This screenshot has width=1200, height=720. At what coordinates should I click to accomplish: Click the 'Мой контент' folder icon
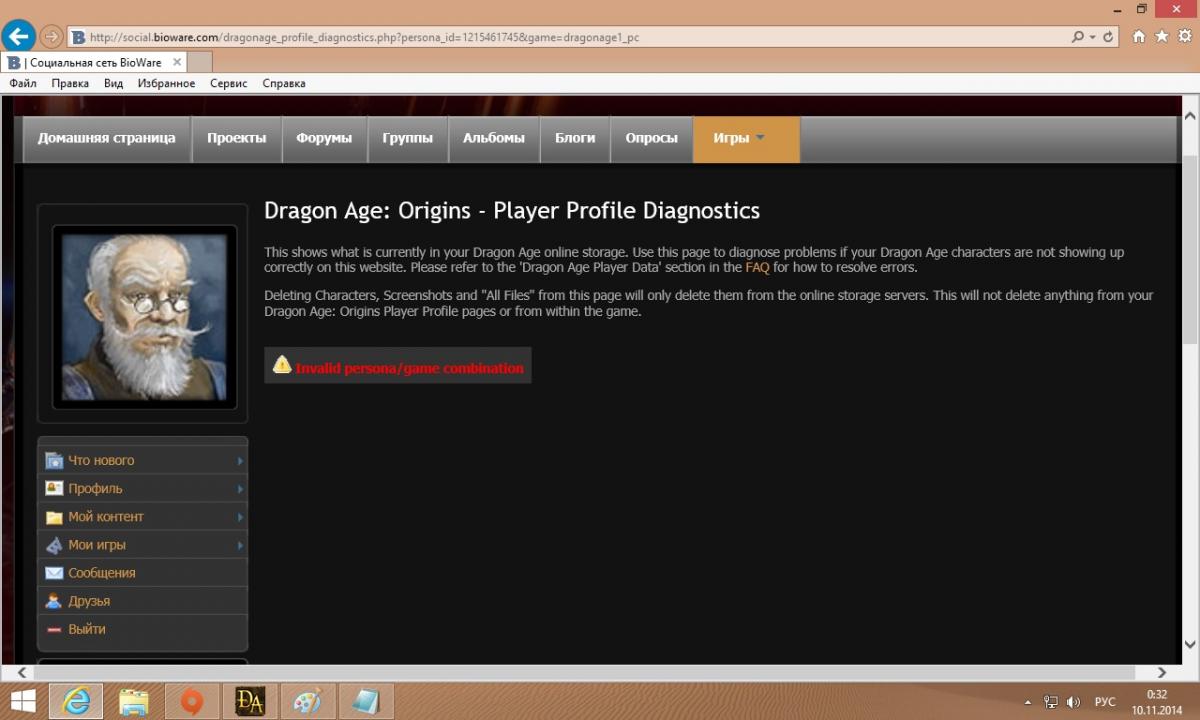[54, 517]
